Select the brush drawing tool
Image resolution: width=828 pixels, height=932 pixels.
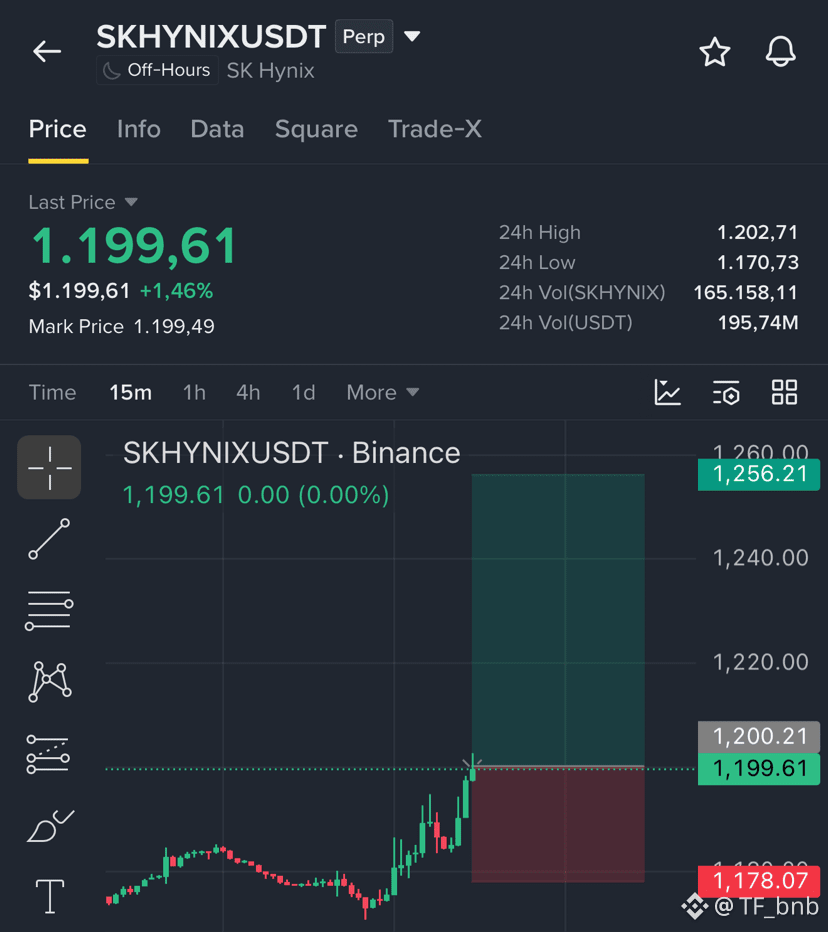click(x=51, y=826)
